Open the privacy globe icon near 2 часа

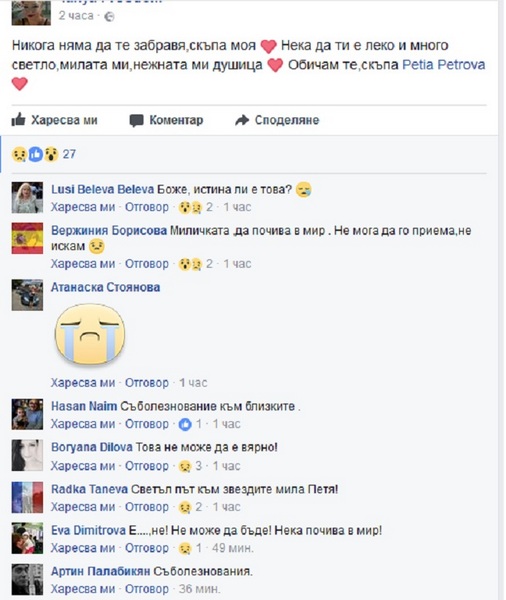[x=109, y=16]
